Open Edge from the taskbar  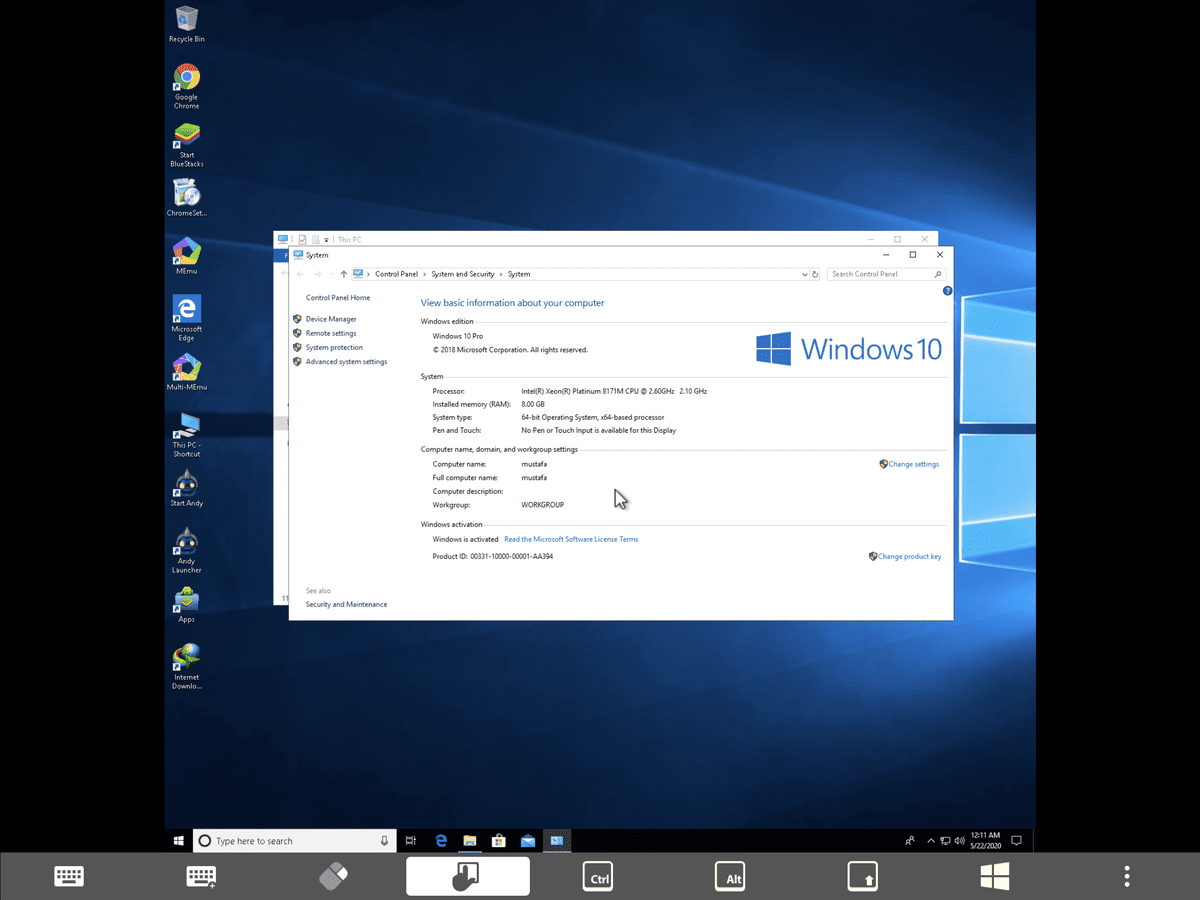tap(441, 841)
